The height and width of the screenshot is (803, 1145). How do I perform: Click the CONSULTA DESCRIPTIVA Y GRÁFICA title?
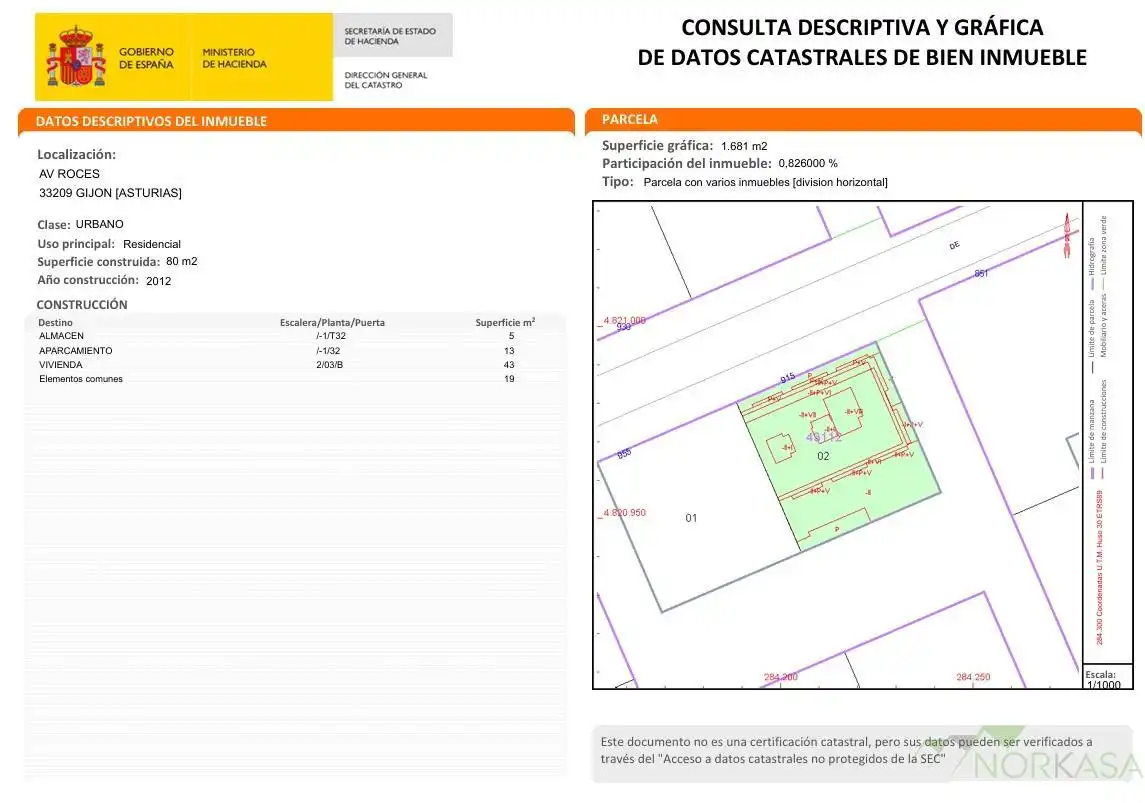point(862,27)
